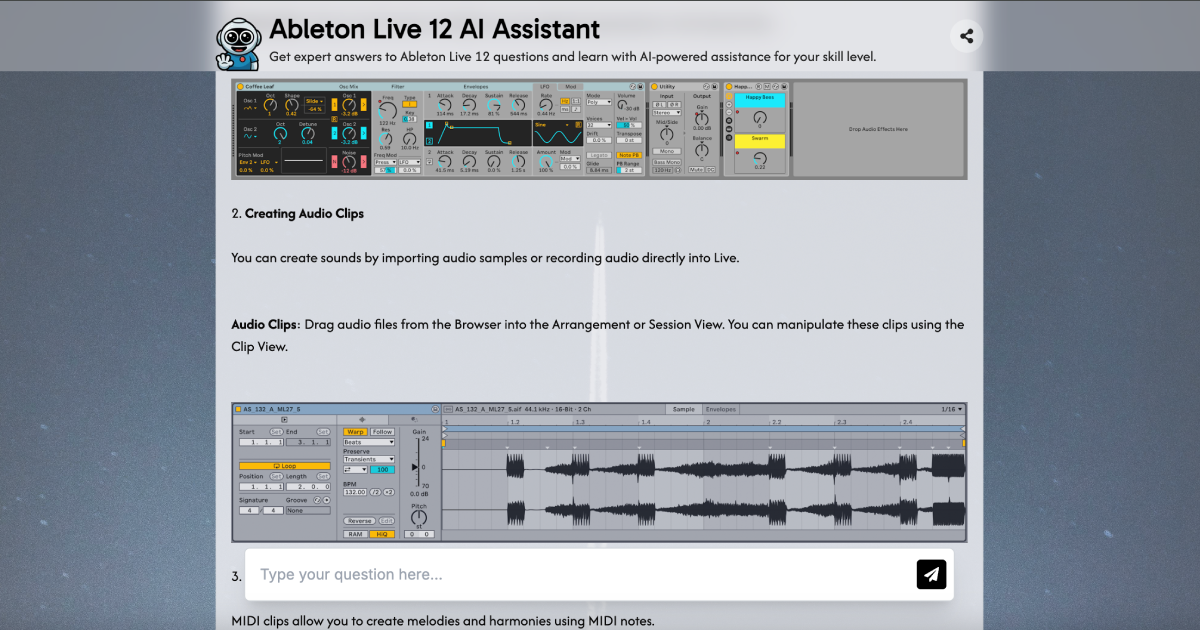Click the Shape knob of Osc 1
Viewport: 1200px width, 630px height.
click(292, 105)
